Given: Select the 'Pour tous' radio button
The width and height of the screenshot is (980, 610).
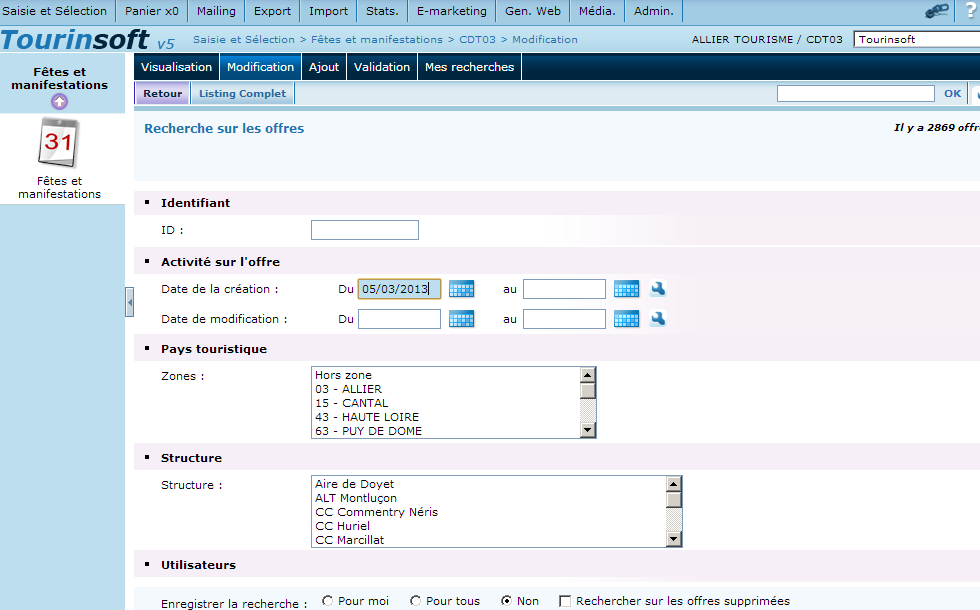Looking at the screenshot, I should tap(416, 601).
